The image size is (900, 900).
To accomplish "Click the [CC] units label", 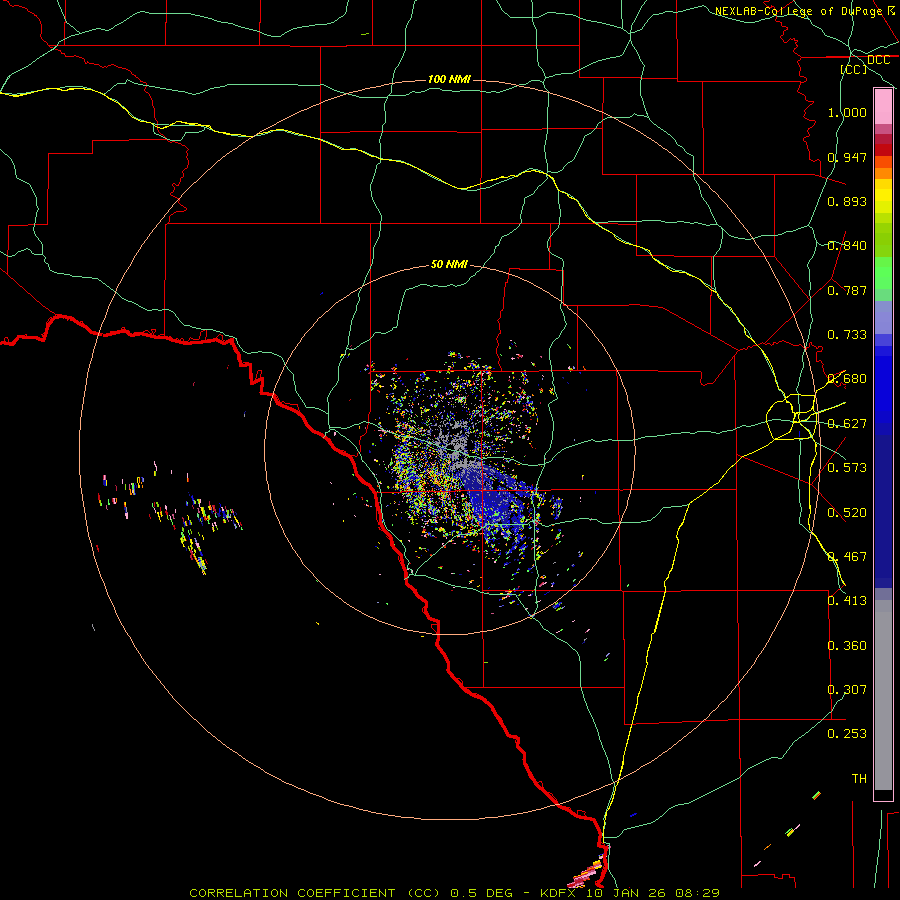I will tap(854, 69).
